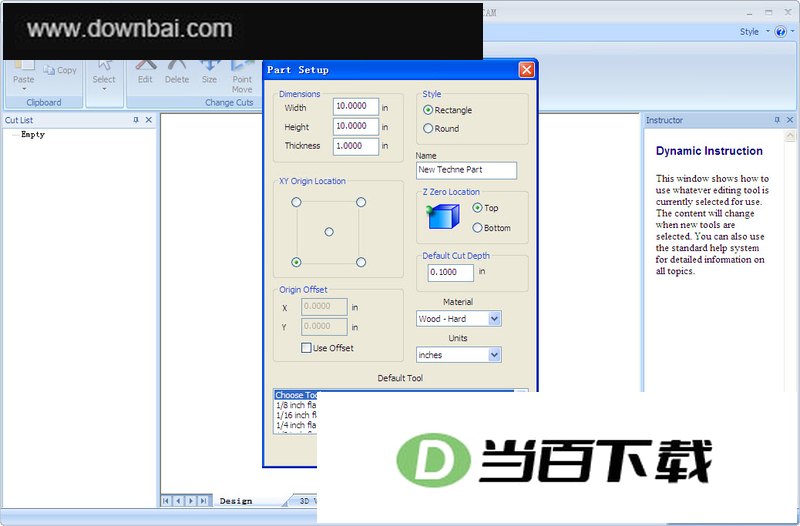Click the Default Cut Depth field
Viewport: 800px width, 526px height.
451,272
